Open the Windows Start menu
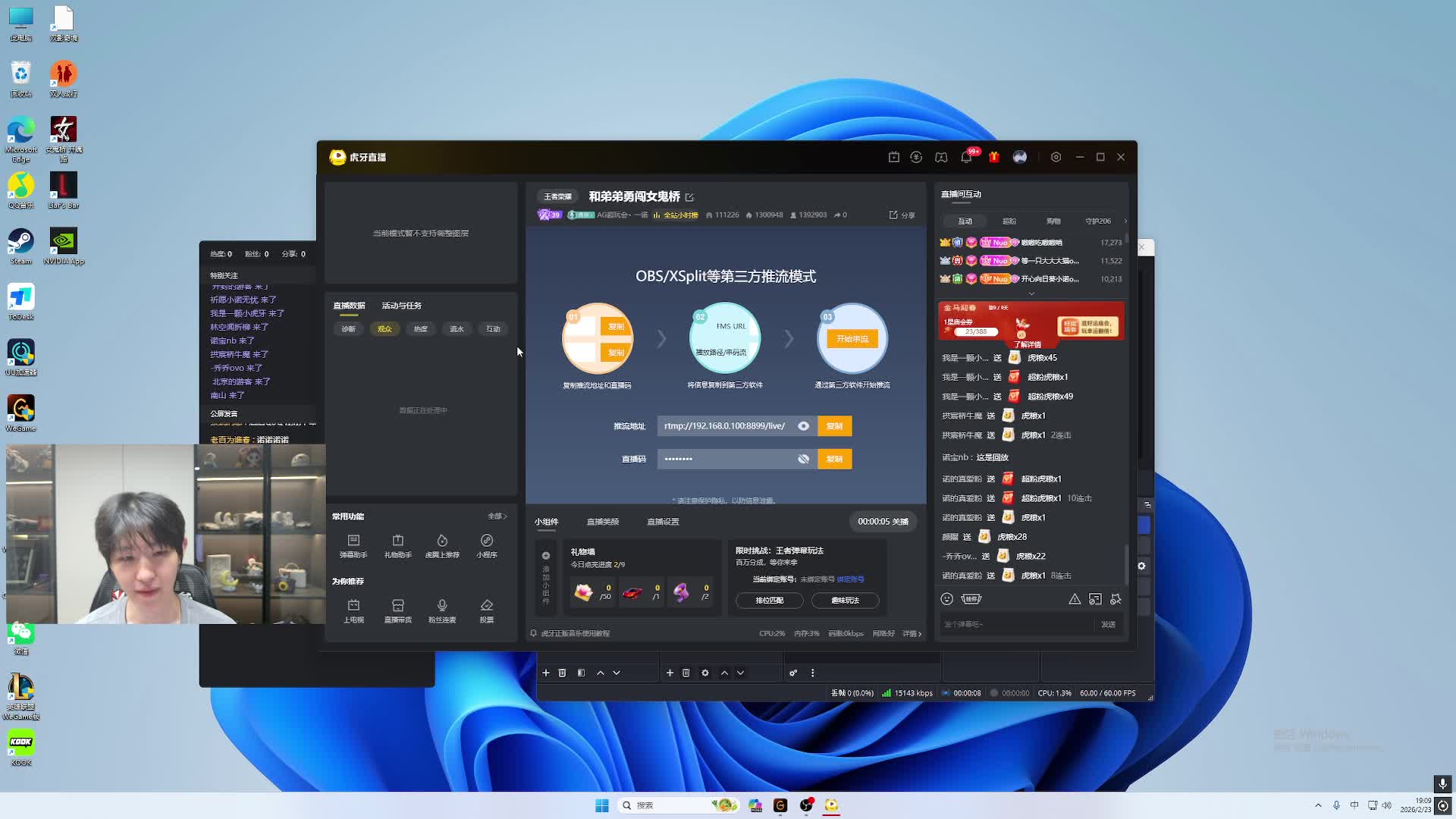The image size is (1456, 819). click(x=602, y=805)
